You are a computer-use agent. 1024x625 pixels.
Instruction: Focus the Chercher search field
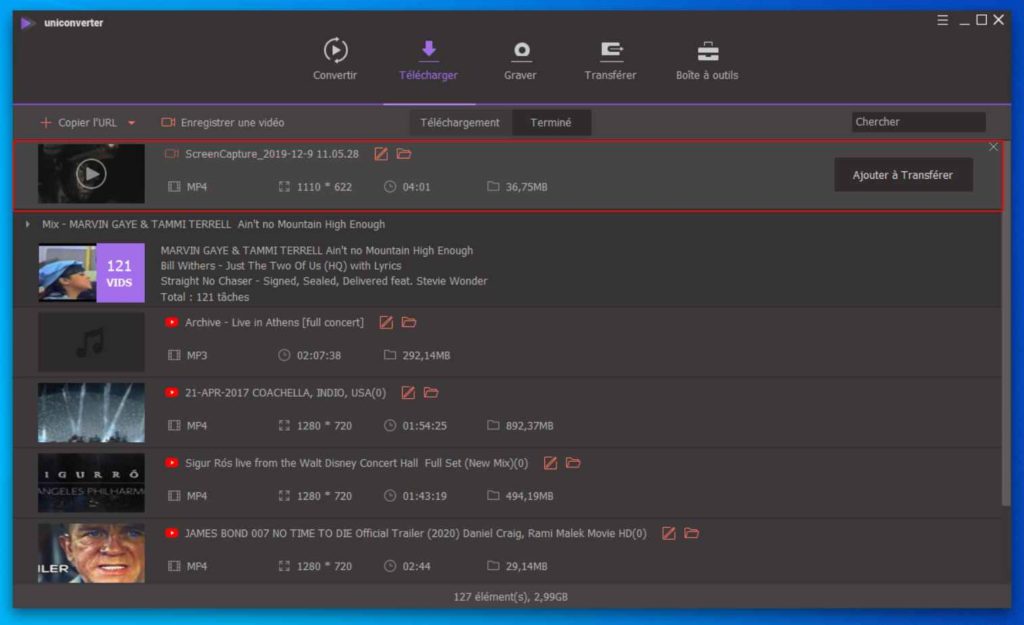coord(918,121)
